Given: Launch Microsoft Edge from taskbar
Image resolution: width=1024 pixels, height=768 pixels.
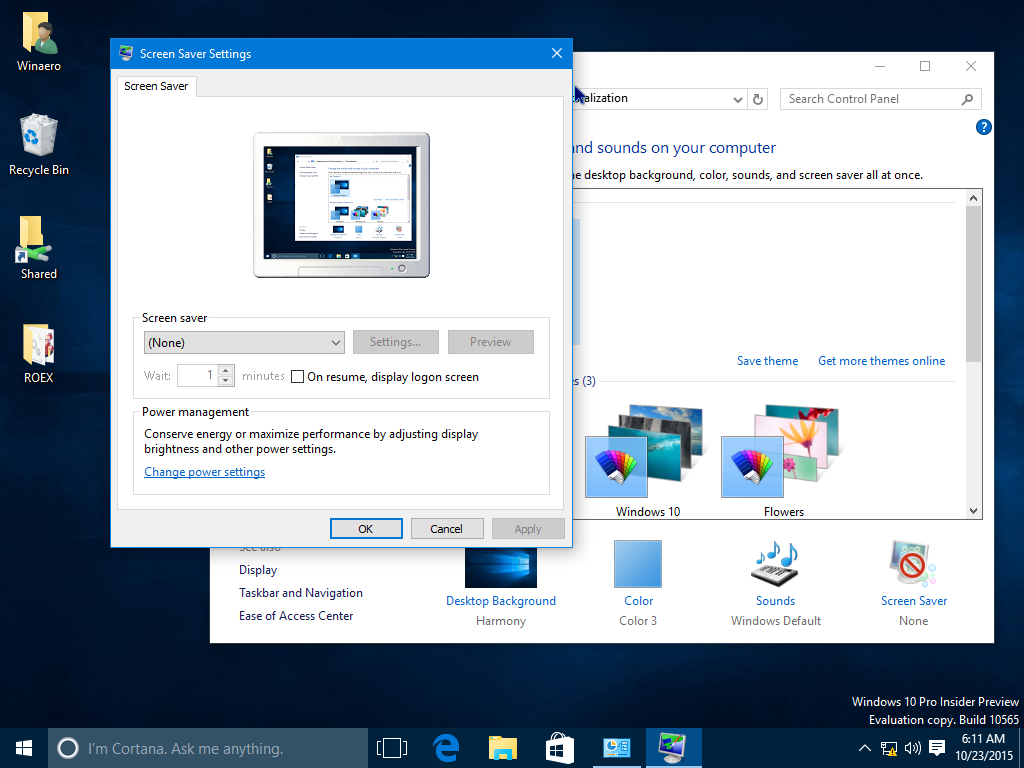Looking at the screenshot, I should 447,748.
